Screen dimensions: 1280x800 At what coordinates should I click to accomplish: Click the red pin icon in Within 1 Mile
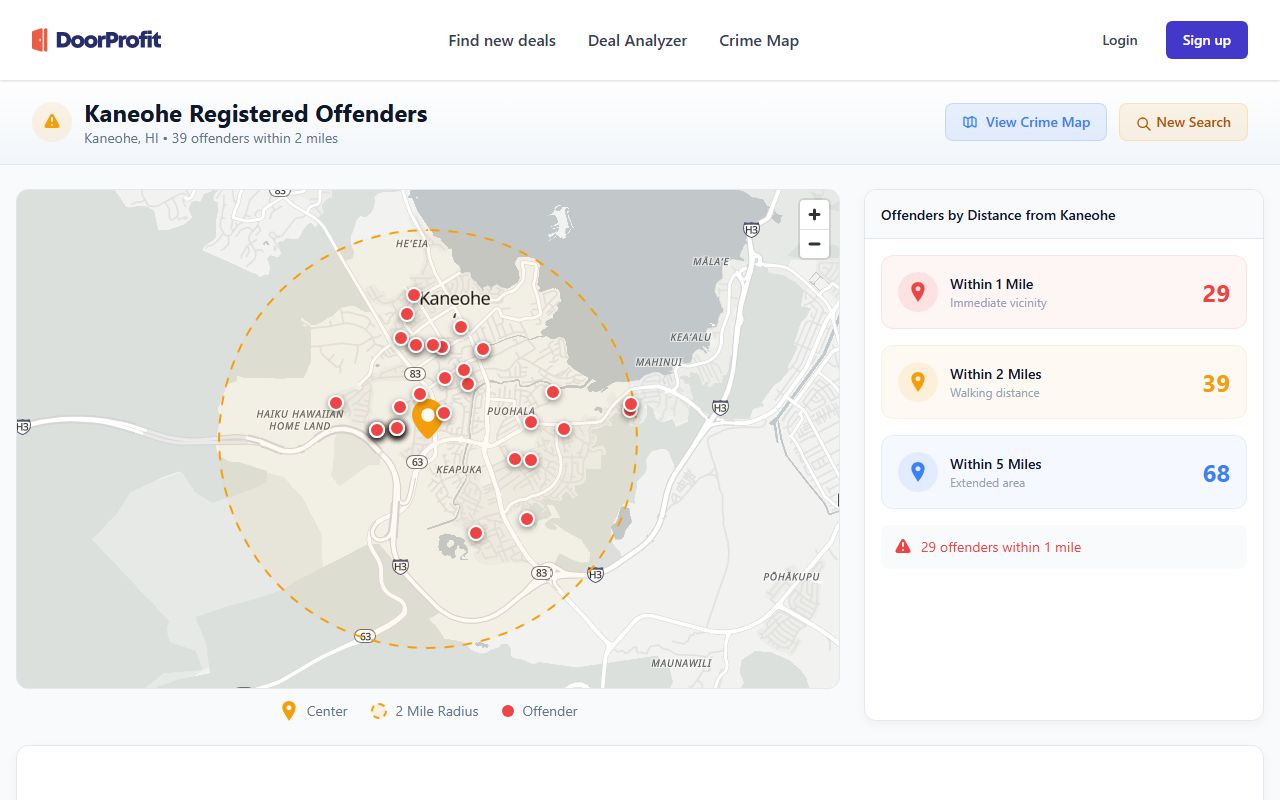(918, 292)
